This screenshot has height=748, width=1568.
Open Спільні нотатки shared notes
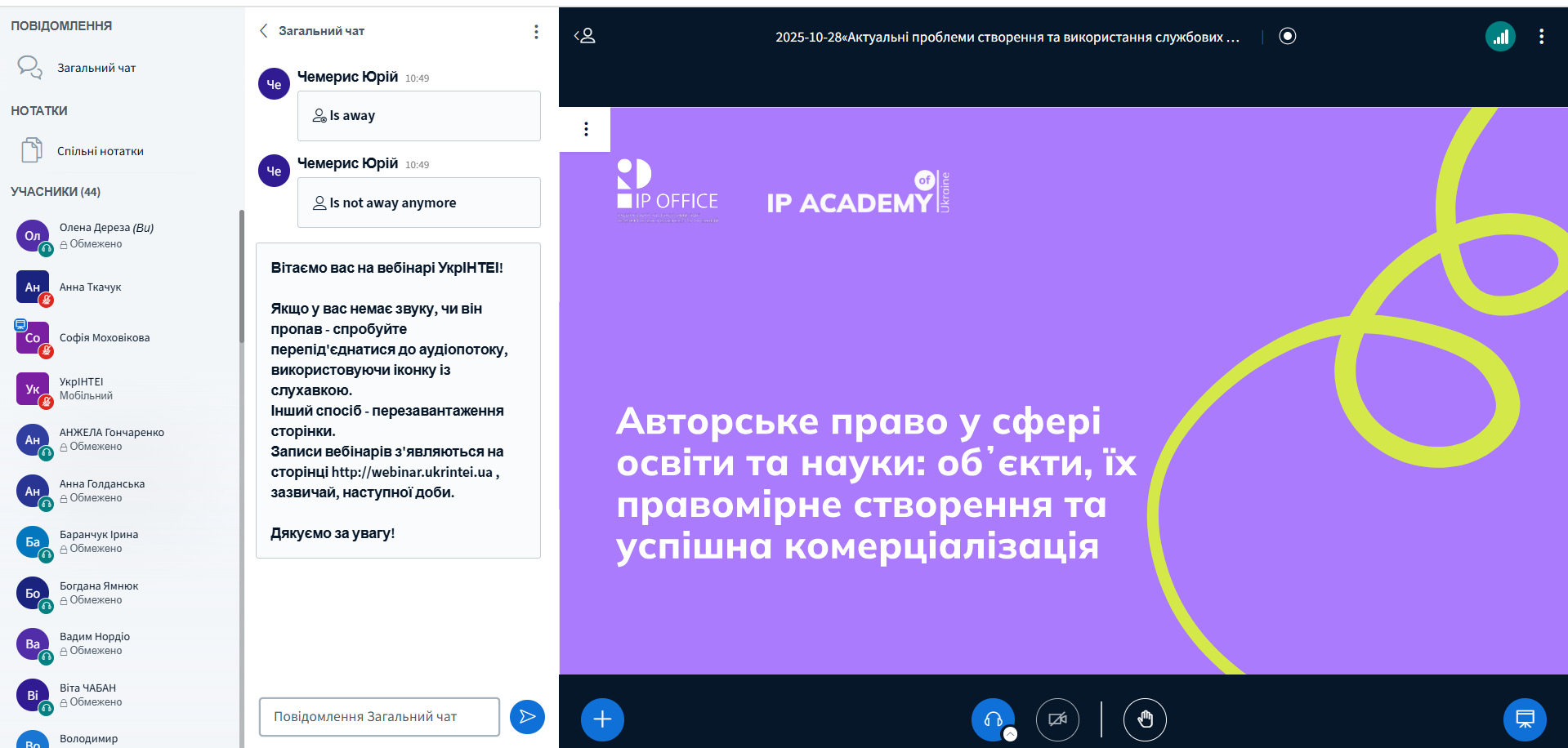click(100, 151)
